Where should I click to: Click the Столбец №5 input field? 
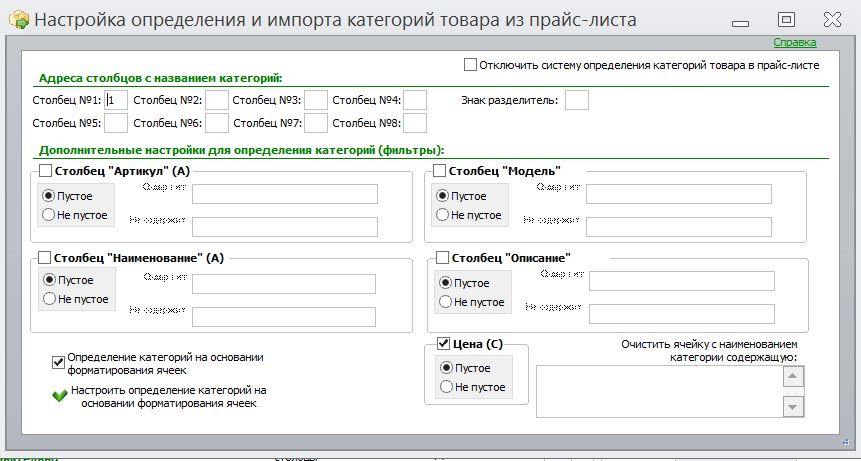click(x=116, y=123)
